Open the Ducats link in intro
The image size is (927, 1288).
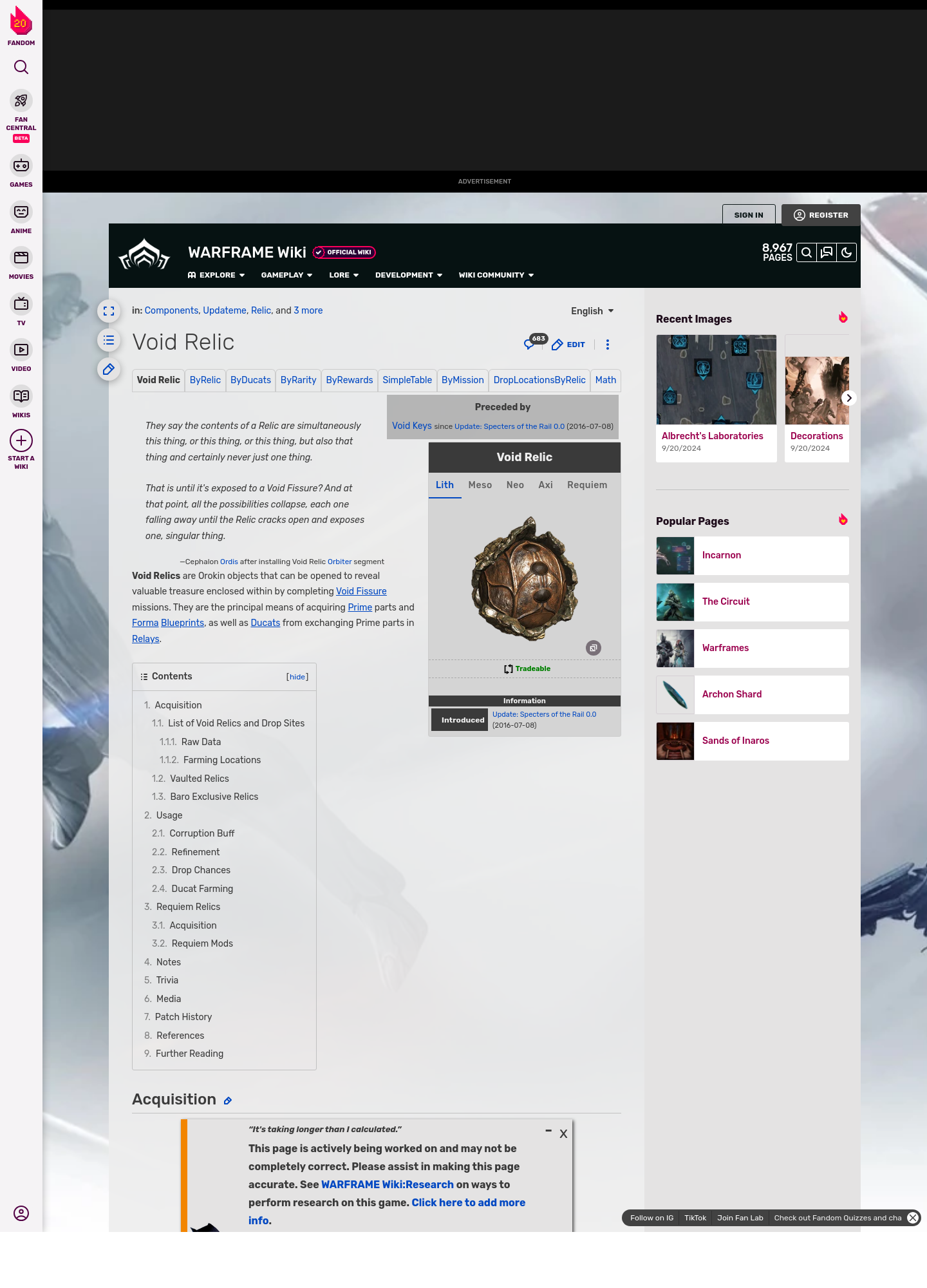tap(265, 623)
